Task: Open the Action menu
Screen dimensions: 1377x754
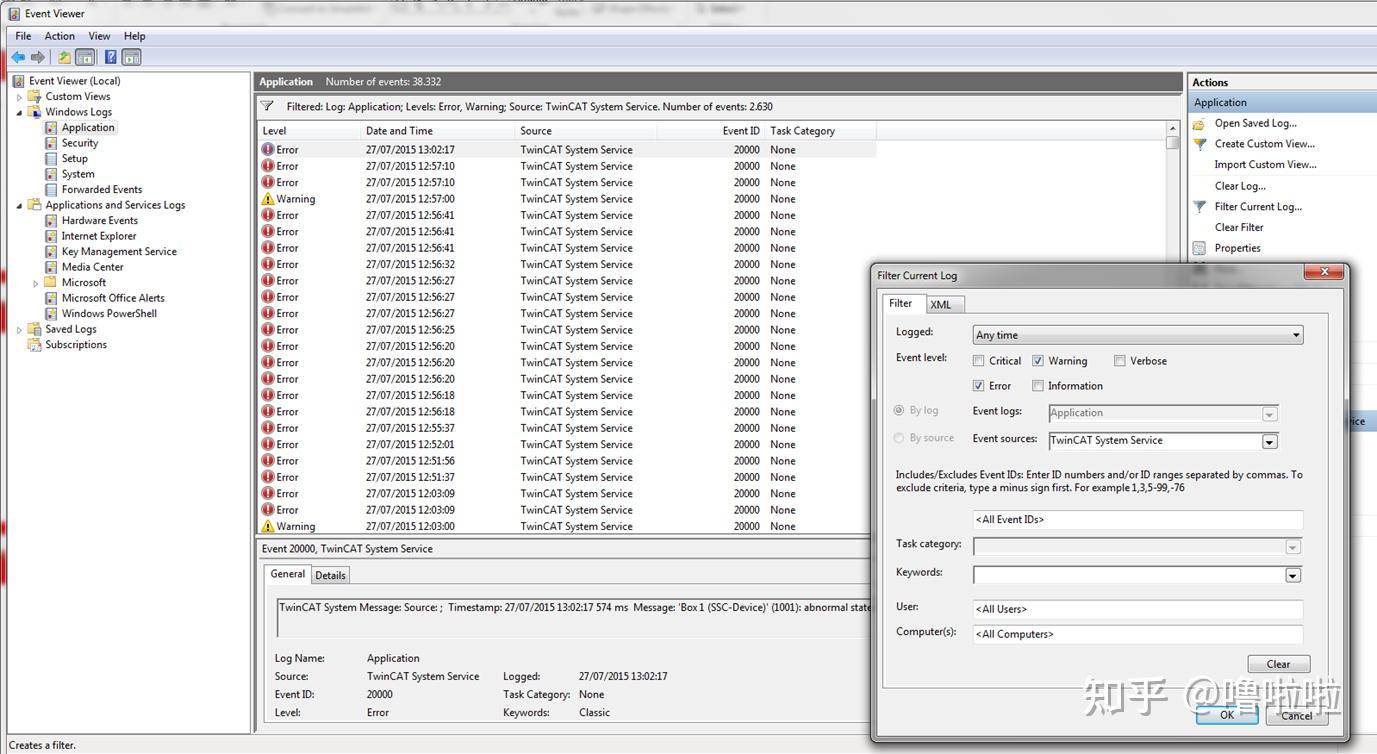Action: (x=59, y=35)
